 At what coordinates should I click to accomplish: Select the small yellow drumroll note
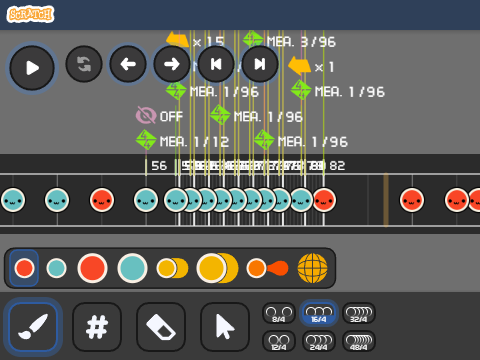[x=172, y=268]
